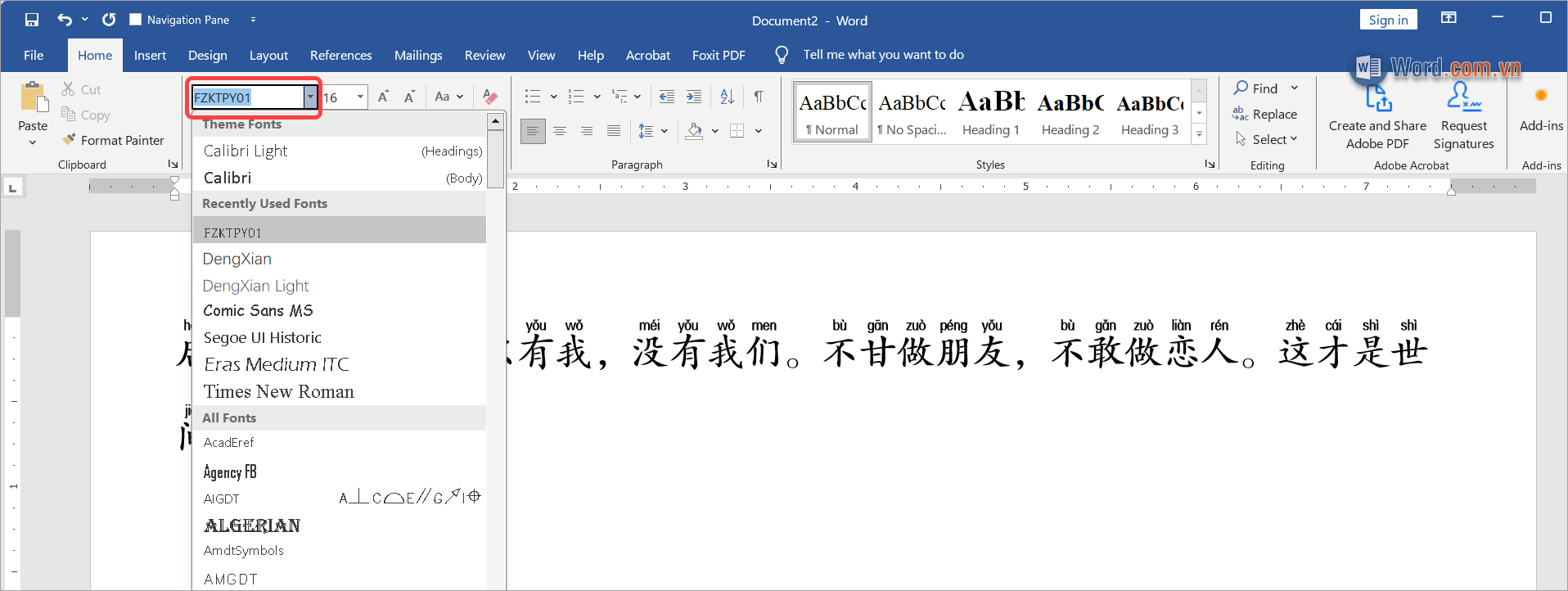Click the Copy button
Image resolution: width=1568 pixels, height=591 pixels.
click(85, 115)
